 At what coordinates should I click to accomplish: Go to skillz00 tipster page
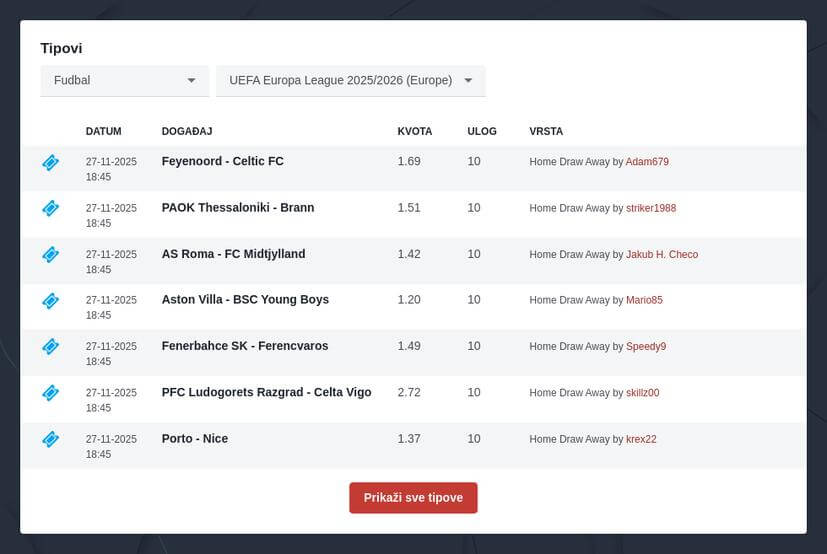642,393
